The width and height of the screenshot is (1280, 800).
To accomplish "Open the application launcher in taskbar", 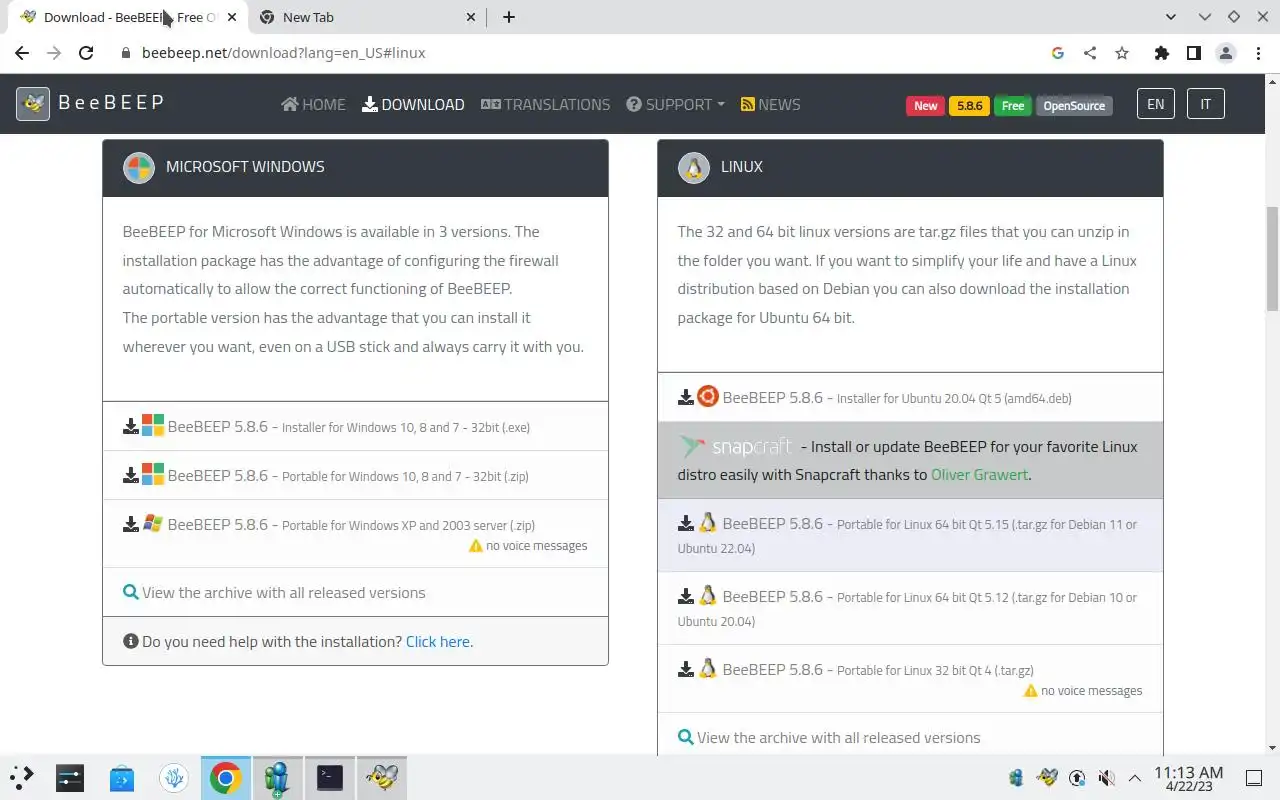I will 22,777.
